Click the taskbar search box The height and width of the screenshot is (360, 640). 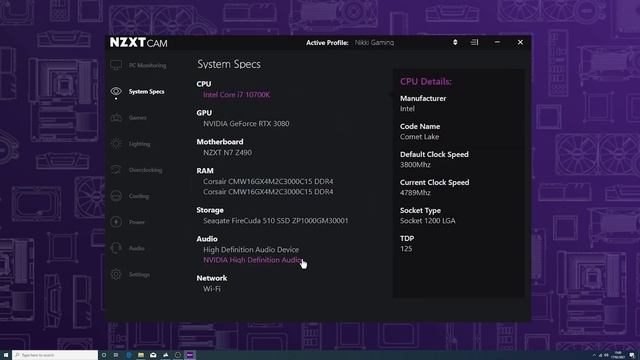point(55,355)
